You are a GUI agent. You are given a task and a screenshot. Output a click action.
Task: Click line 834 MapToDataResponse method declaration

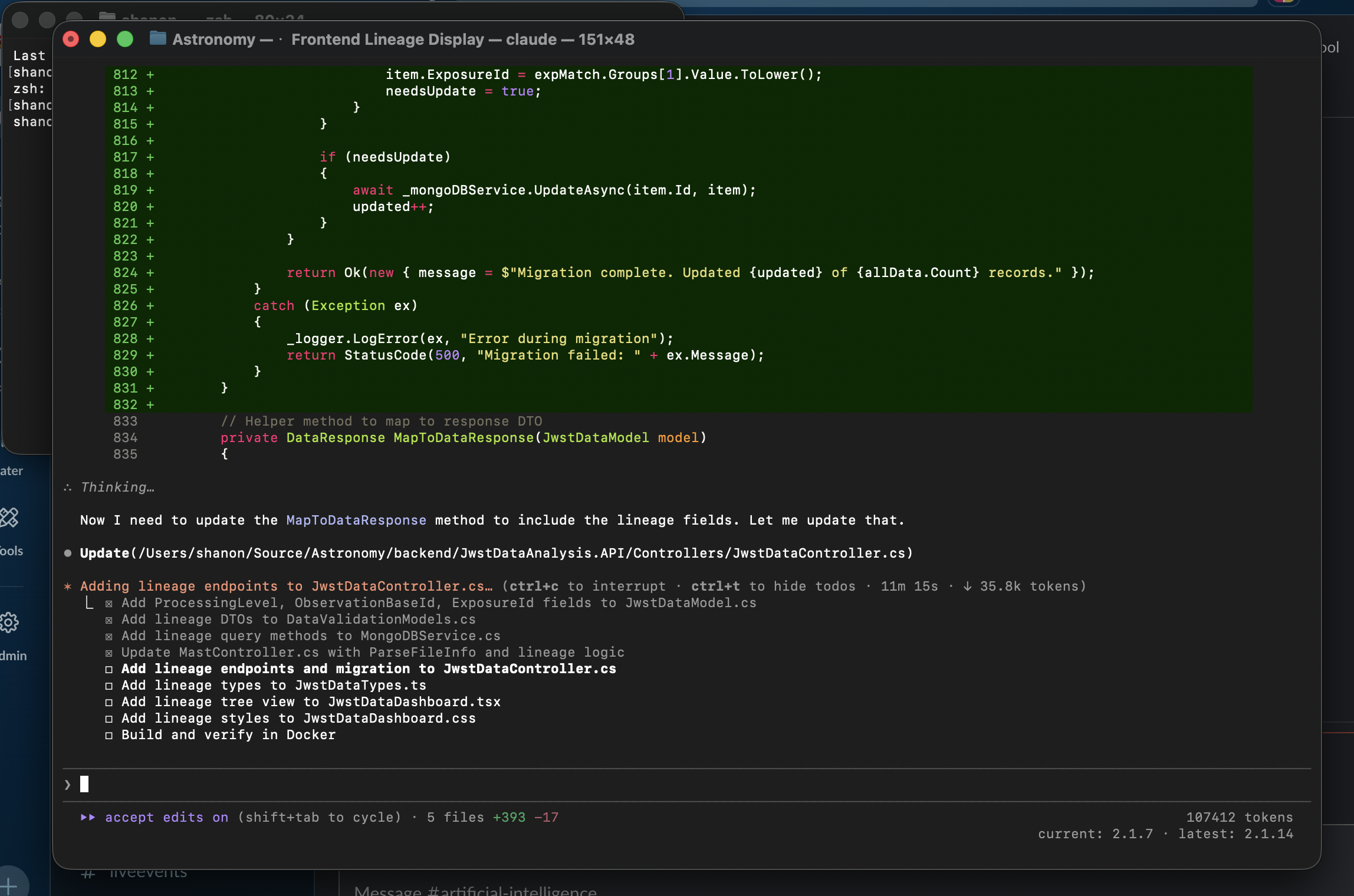click(464, 437)
